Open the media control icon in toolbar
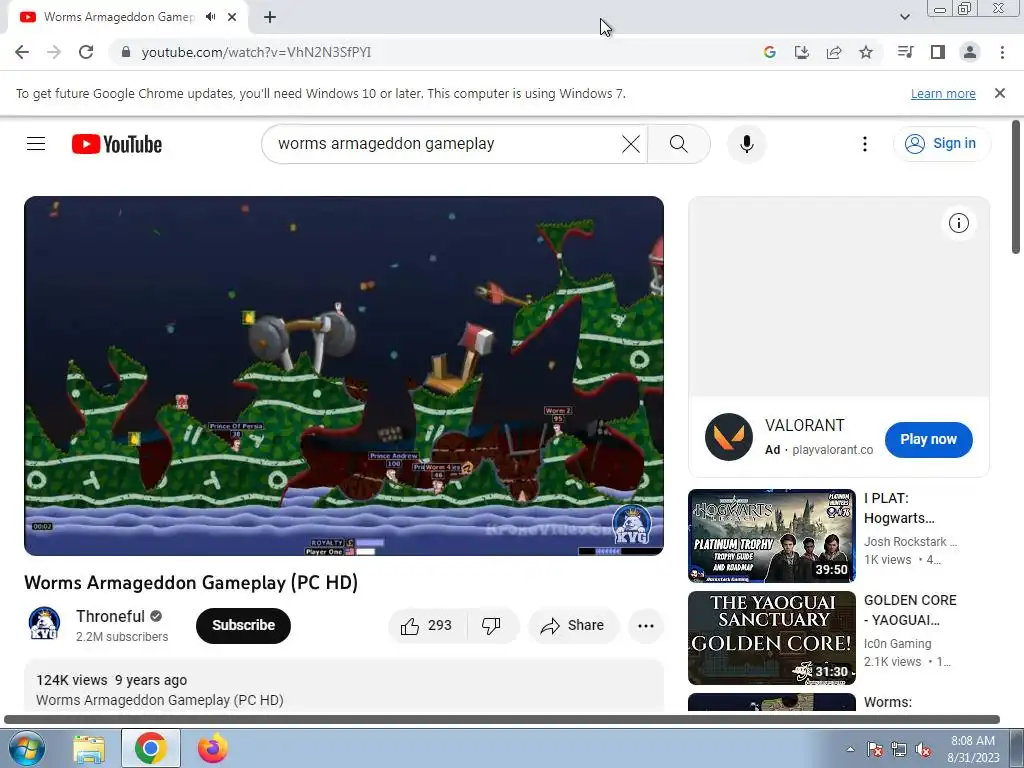This screenshot has width=1024, height=768. [905, 52]
